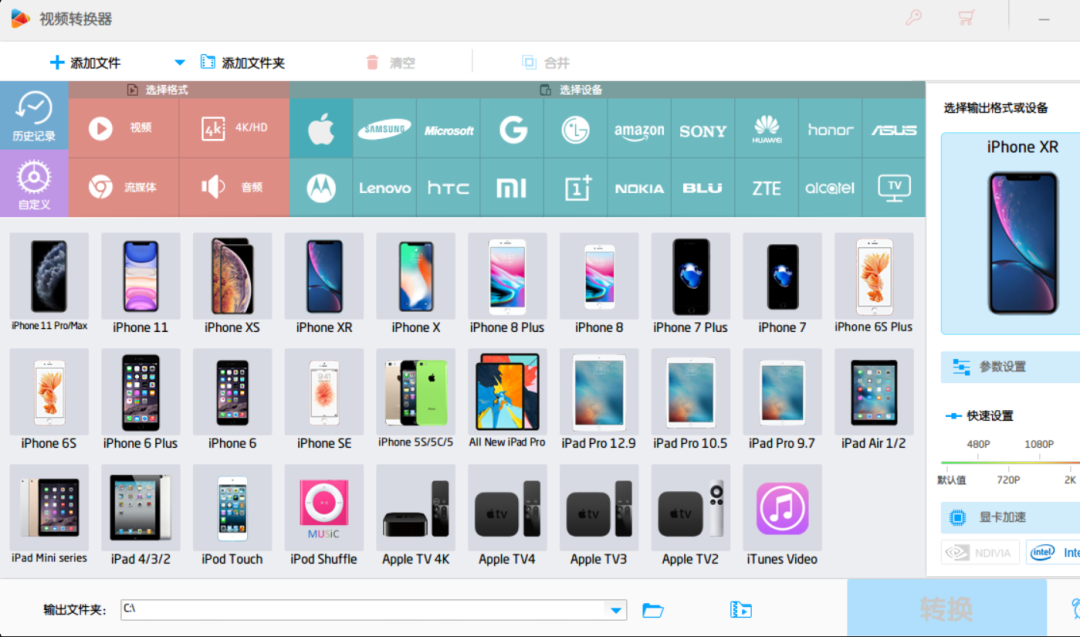Viewport: 1080px width, 637px height.
Task: Choose the Alcatel device brand
Action: [x=830, y=187]
